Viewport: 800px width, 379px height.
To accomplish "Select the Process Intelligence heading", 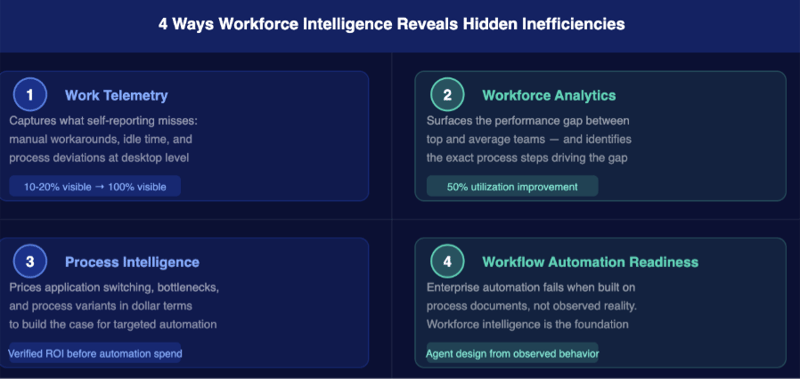I will [132, 262].
